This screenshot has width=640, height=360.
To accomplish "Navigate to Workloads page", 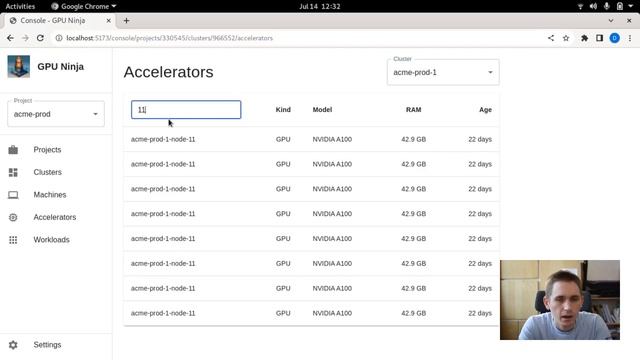I will (51, 240).
